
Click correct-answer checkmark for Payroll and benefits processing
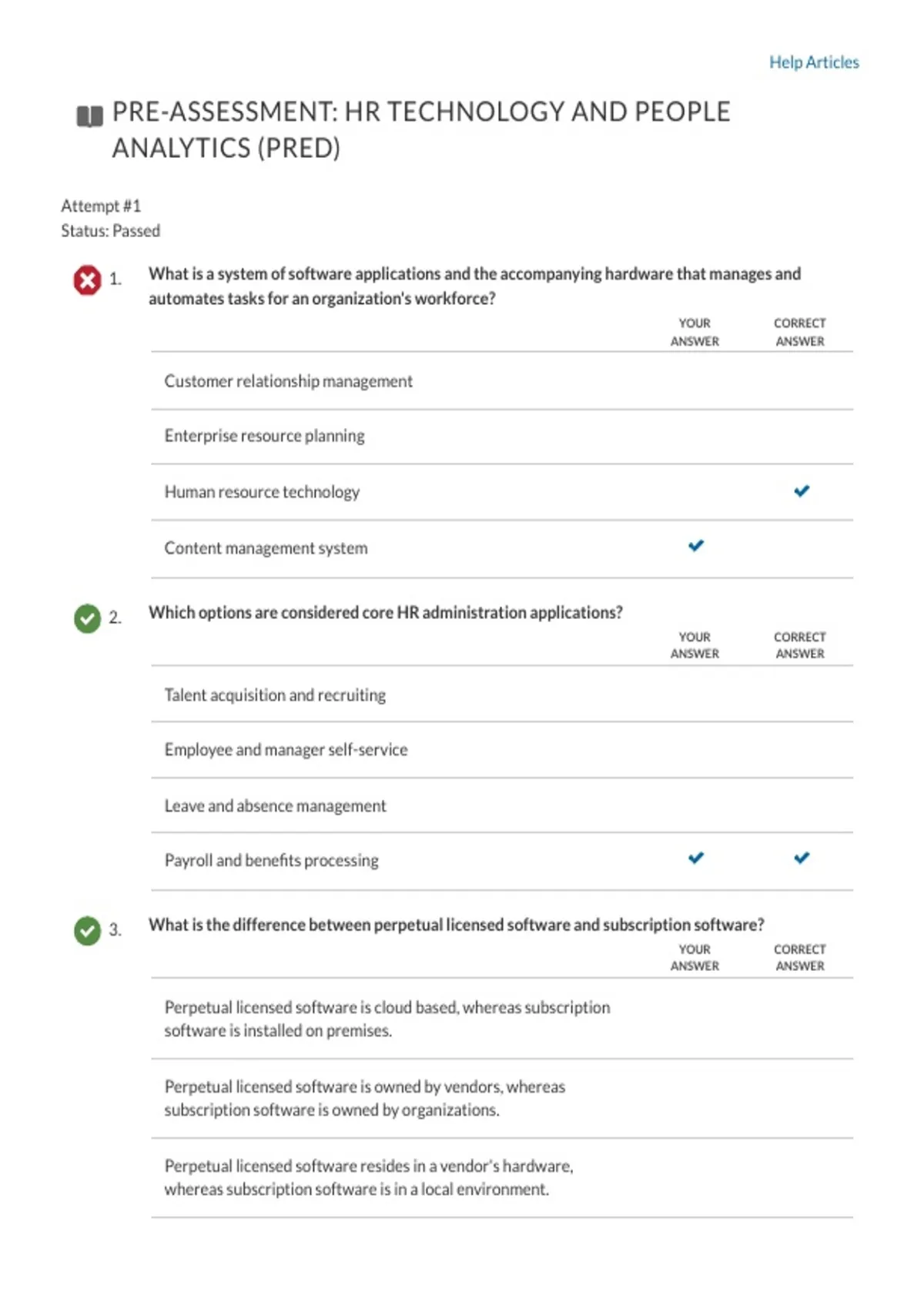click(x=802, y=858)
